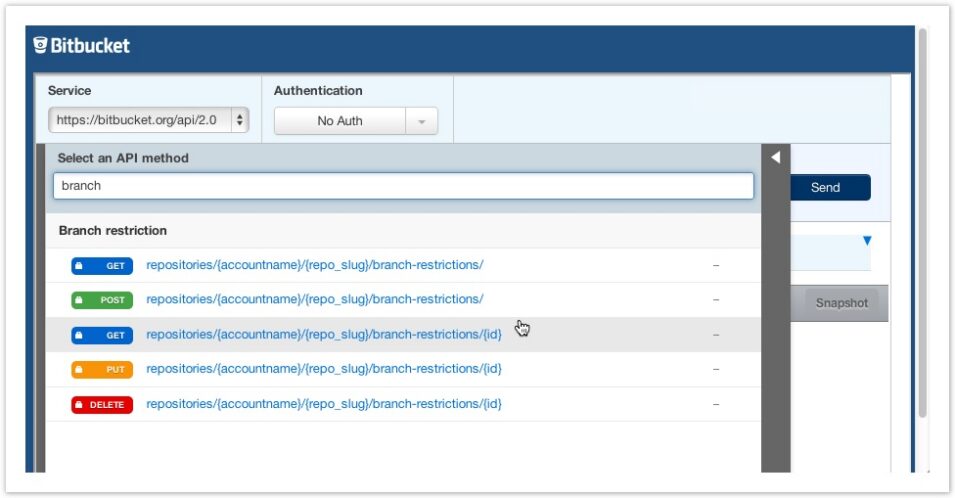This screenshot has width=955, height=498.
Task: Select PUT branch-restrictions/{id} endpoint link
Action: (x=324, y=368)
